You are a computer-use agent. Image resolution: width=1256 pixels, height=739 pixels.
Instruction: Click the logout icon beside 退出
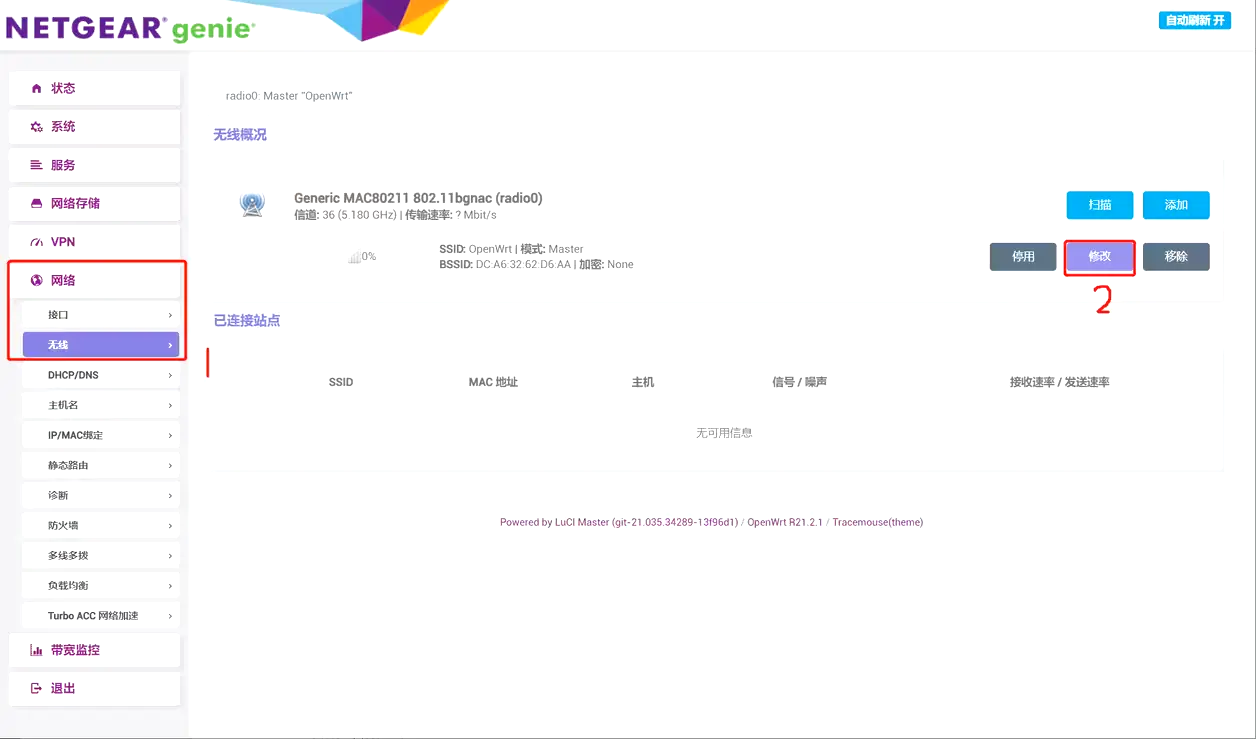click(37, 689)
